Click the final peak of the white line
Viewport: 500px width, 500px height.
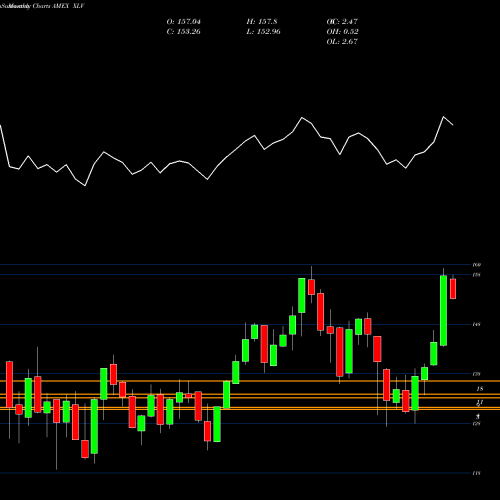[443, 117]
